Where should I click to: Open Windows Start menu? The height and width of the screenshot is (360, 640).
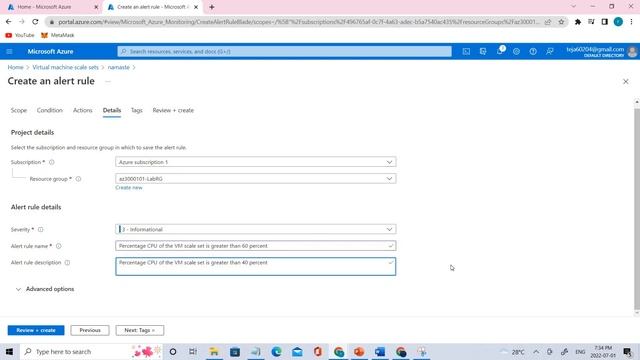pyautogui.click(x=9, y=351)
